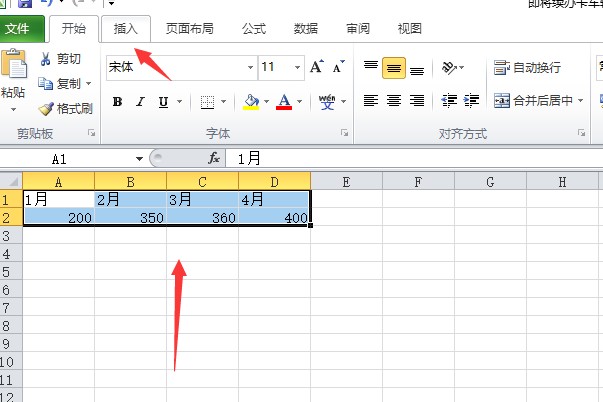Switch to the 视图 tab
The height and width of the screenshot is (402, 603).
point(410,28)
